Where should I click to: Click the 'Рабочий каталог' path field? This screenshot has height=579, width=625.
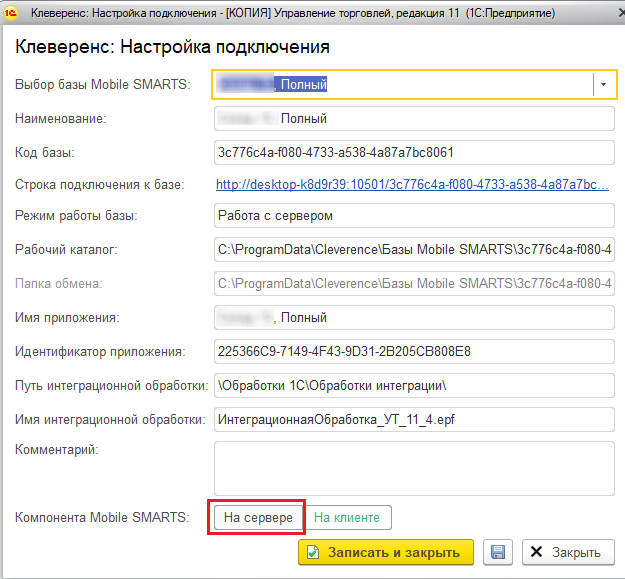click(414, 249)
